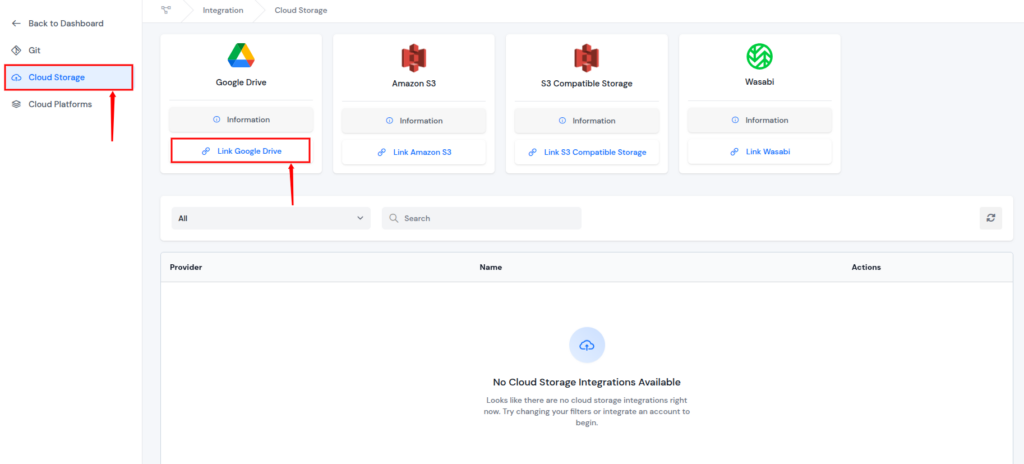
Task: Click the Cloud Storage breadcrumb
Action: (301, 10)
